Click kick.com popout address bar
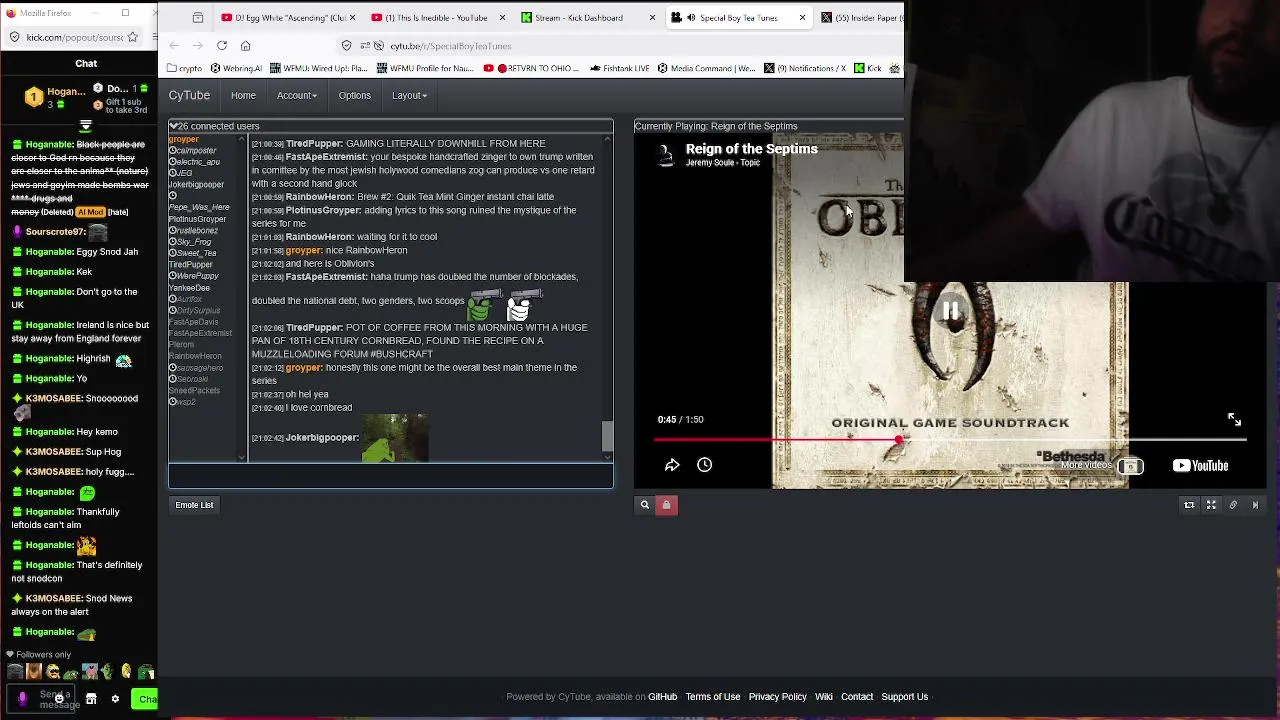 pyautogui.click(x=75, y=37)
